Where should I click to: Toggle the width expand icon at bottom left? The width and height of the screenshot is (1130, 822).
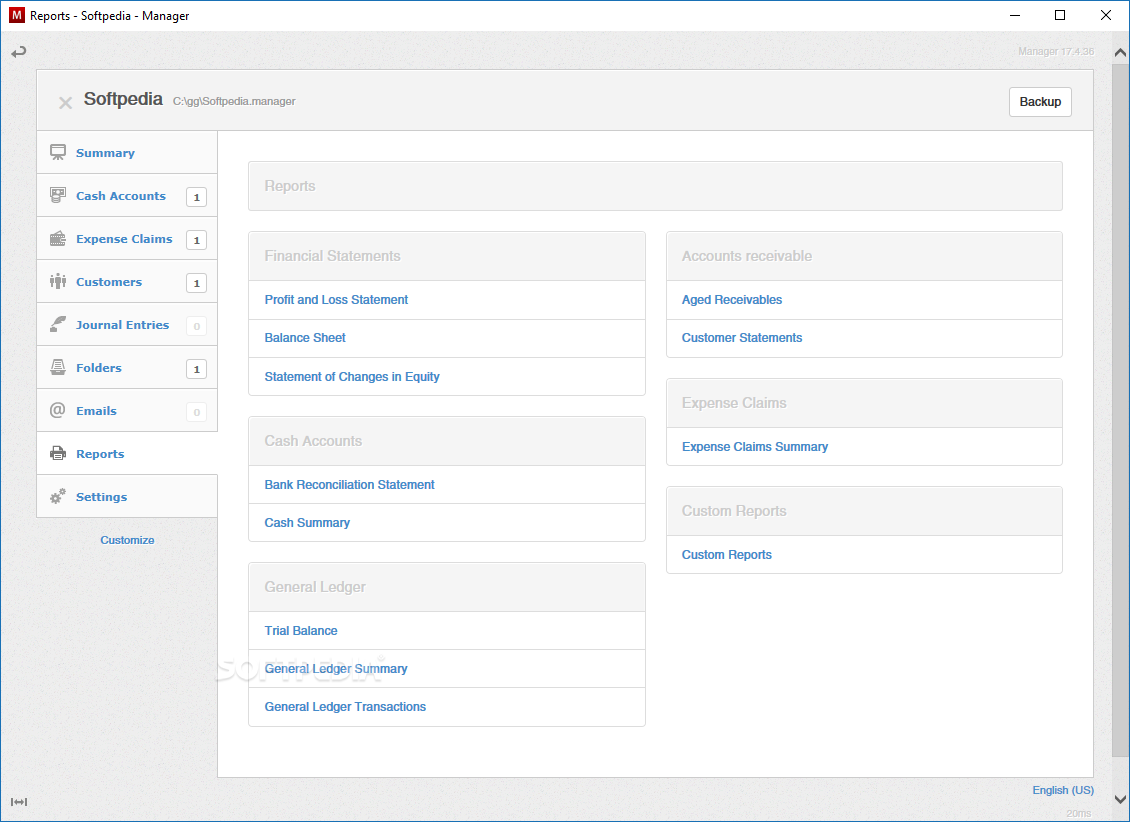tap(19, 802)
